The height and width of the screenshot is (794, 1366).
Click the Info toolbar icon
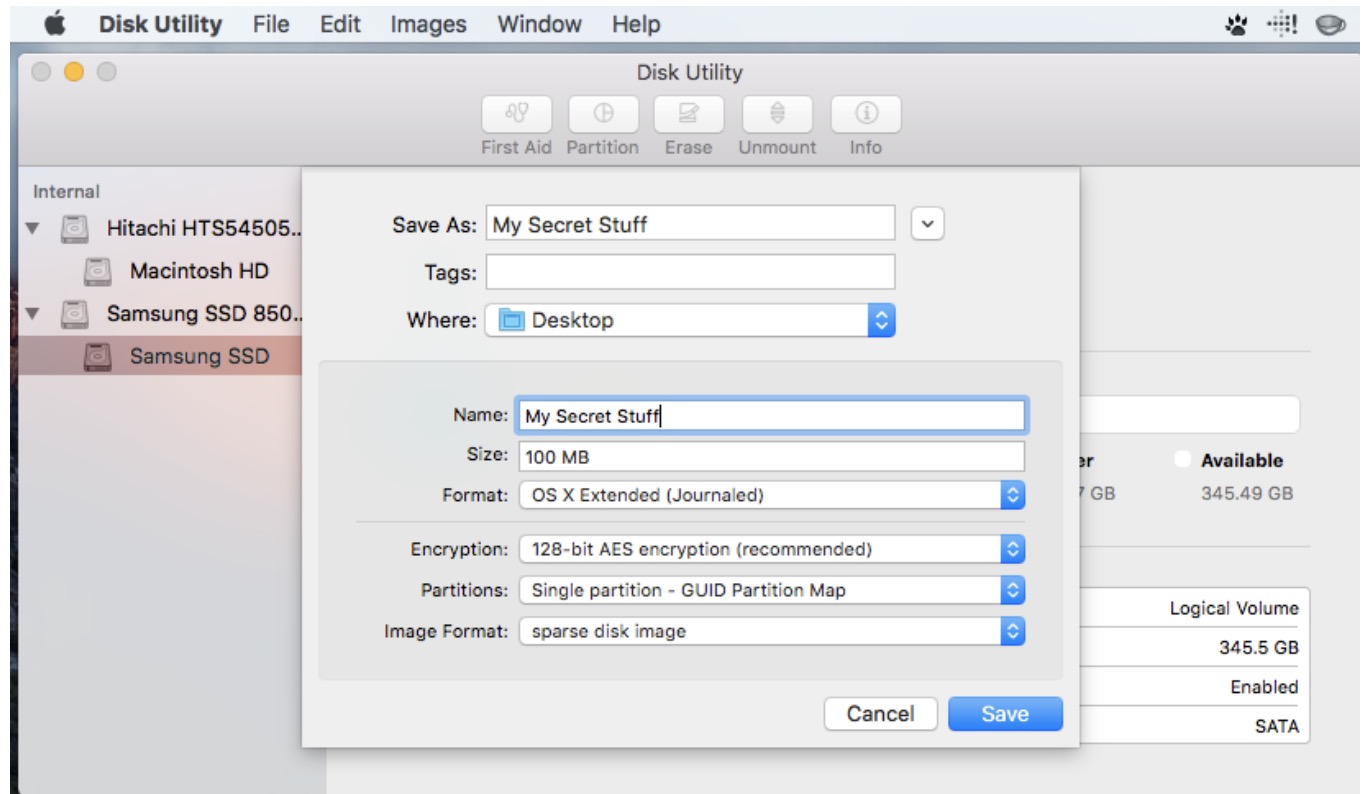pyautogui.click(x=865, y=114)
